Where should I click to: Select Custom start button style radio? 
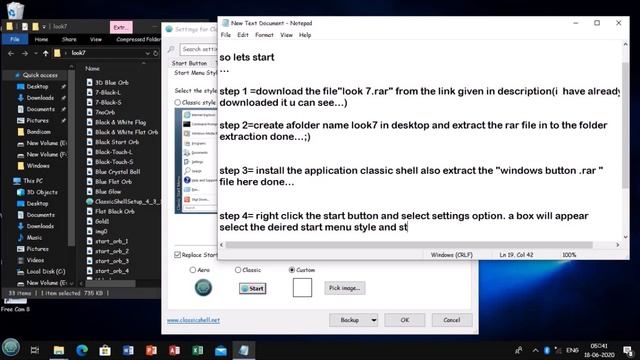coord(292,270)
